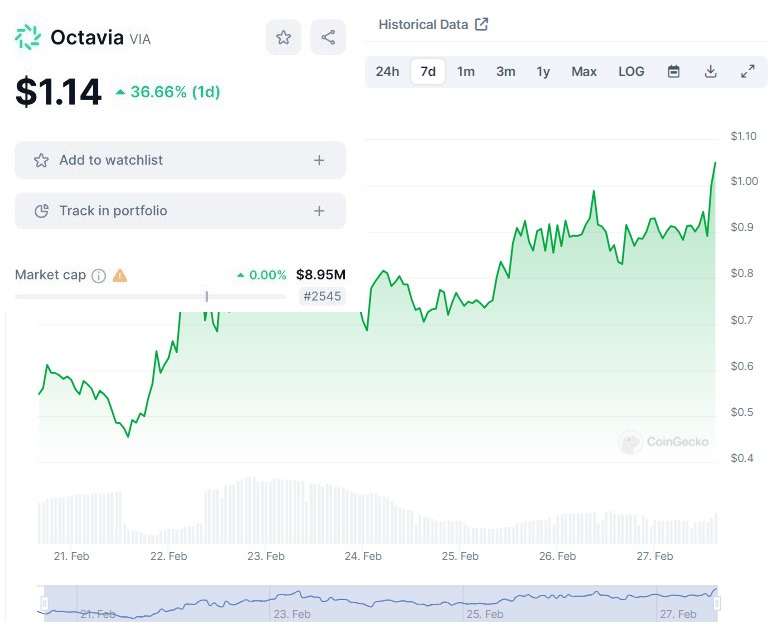Click the Track in portfolio pie icon

point(41,211)
